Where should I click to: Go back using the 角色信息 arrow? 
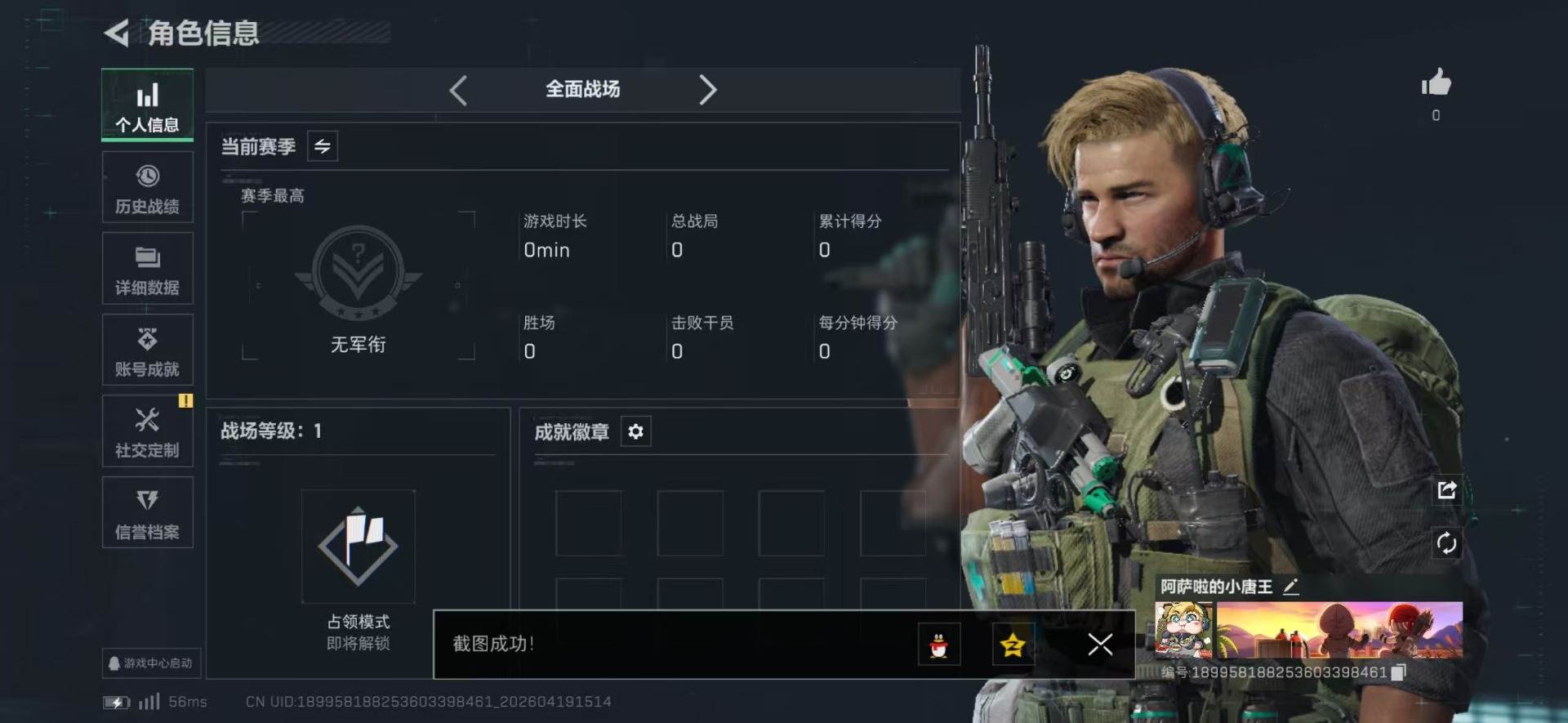point(117,33)
